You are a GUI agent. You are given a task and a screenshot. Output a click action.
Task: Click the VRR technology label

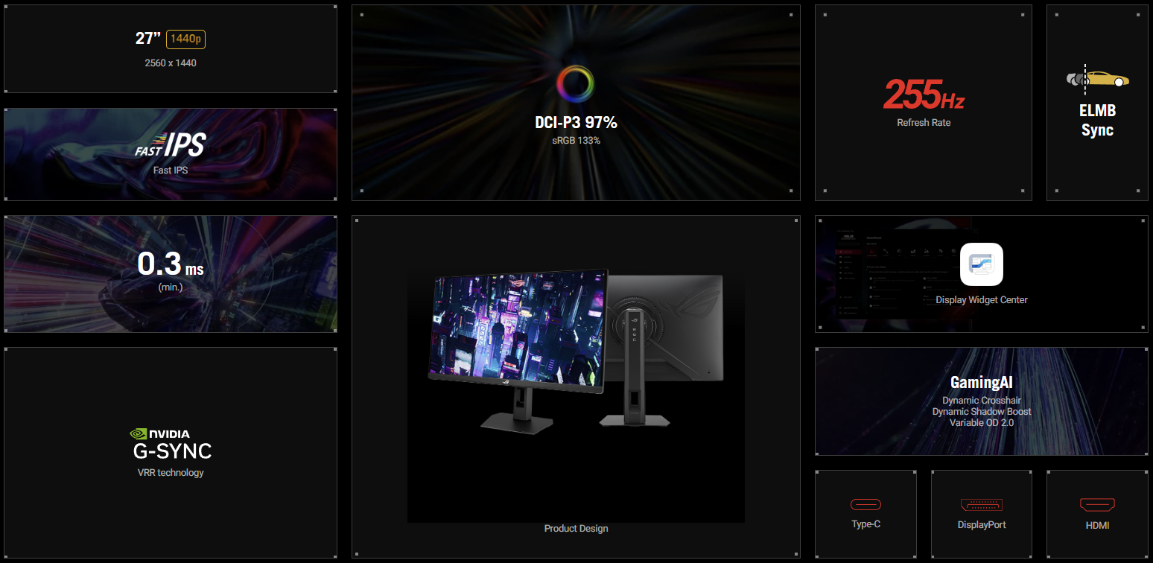170,472
